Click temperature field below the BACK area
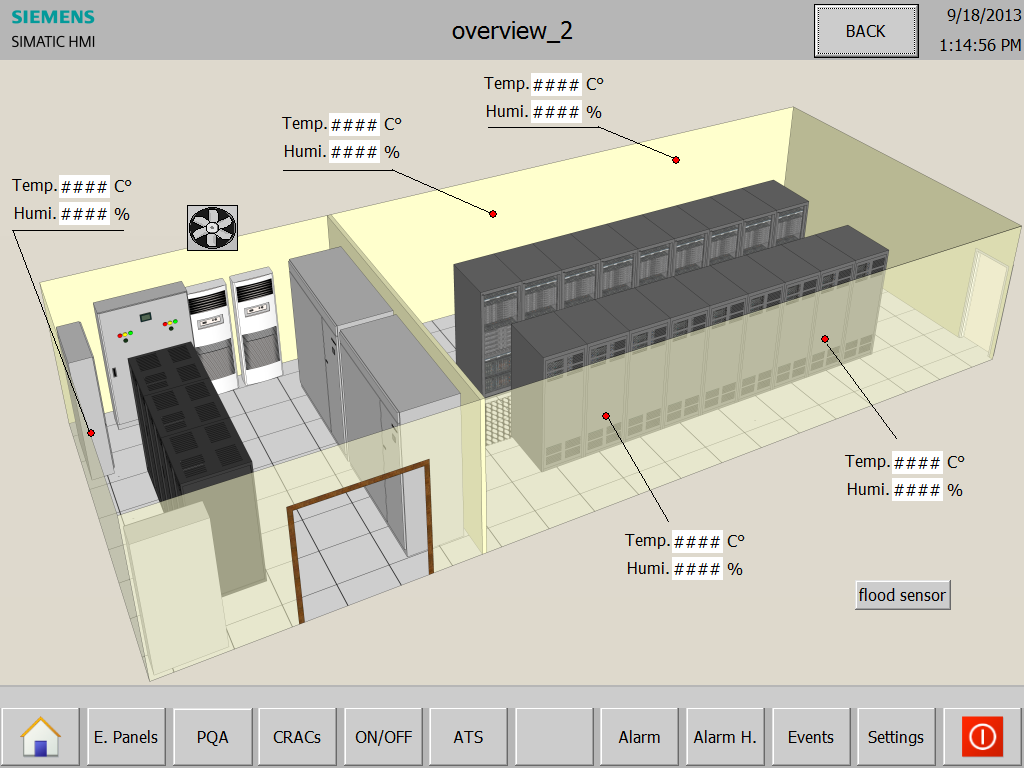1024x768 pixels. point(556,85)
